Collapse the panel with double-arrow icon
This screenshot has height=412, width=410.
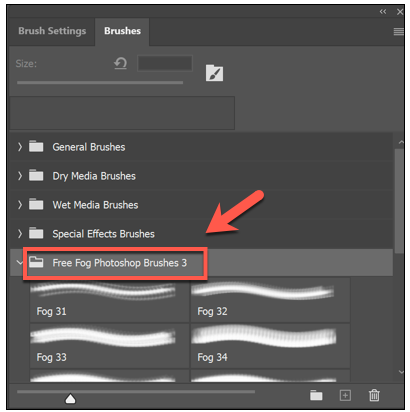383,12
